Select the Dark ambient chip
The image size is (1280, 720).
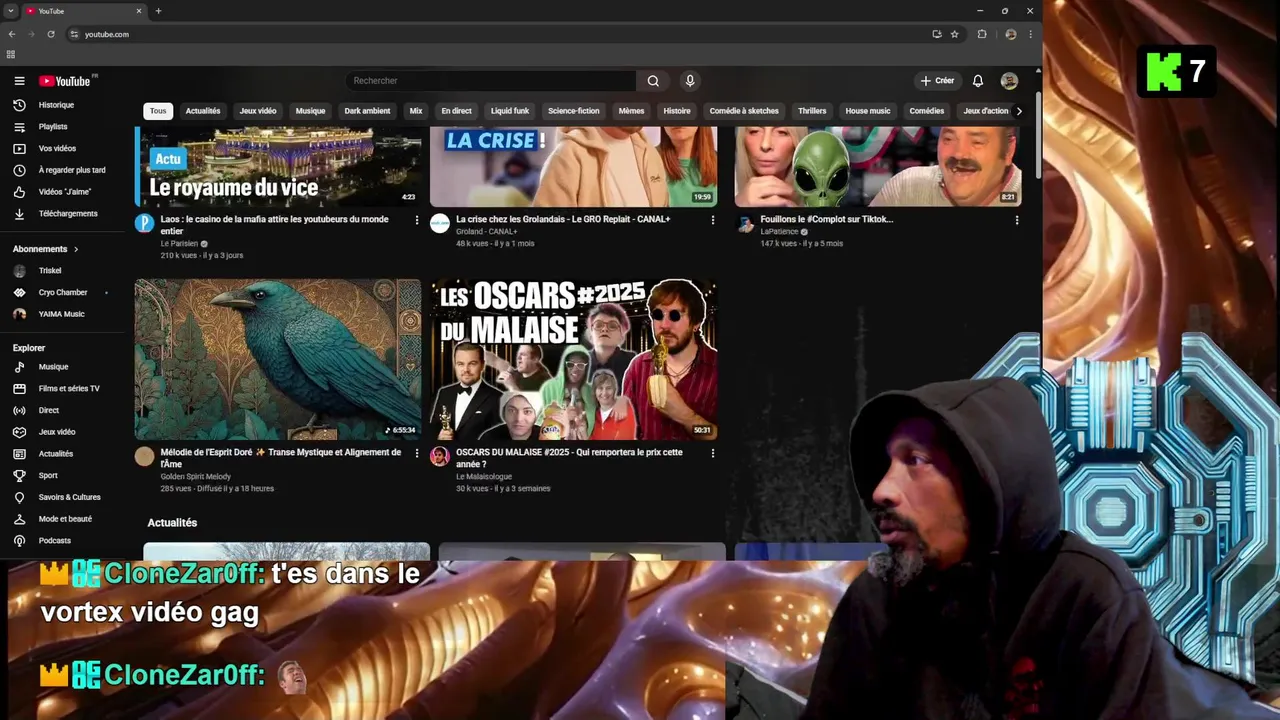(x=367, y=111)
